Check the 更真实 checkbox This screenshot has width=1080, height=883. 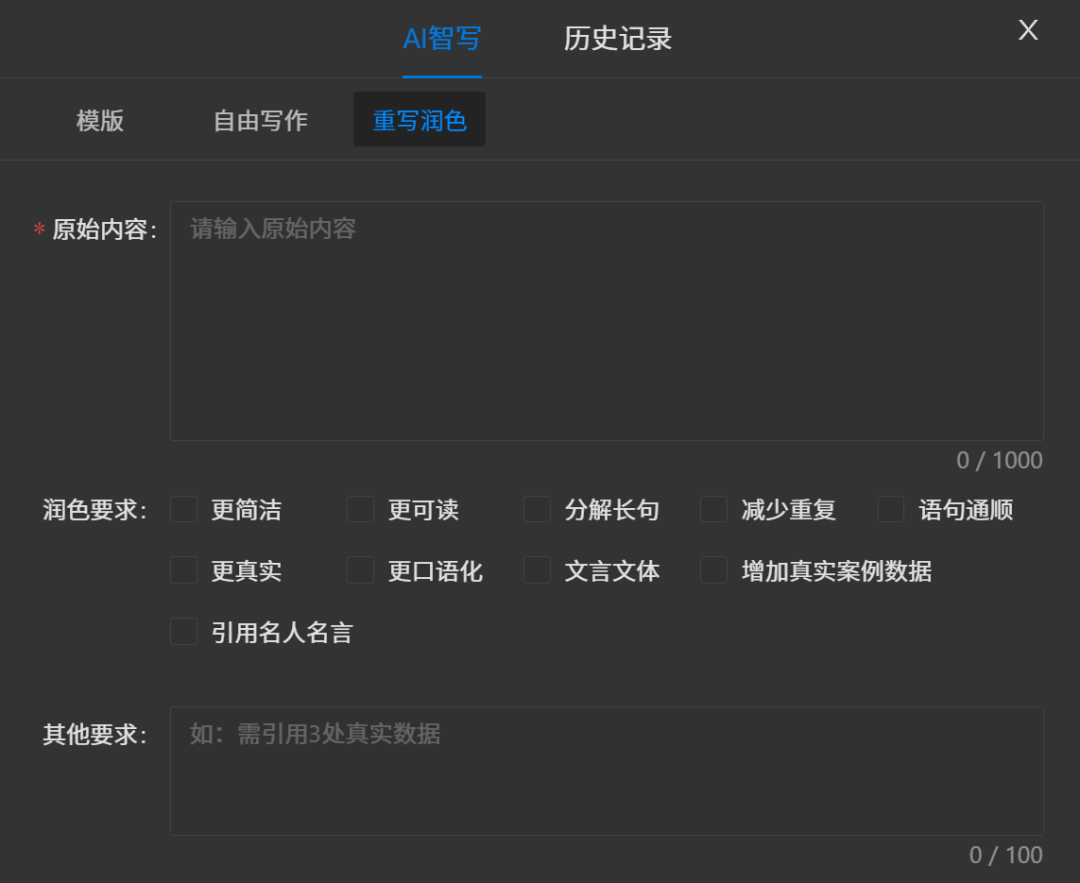184,571
